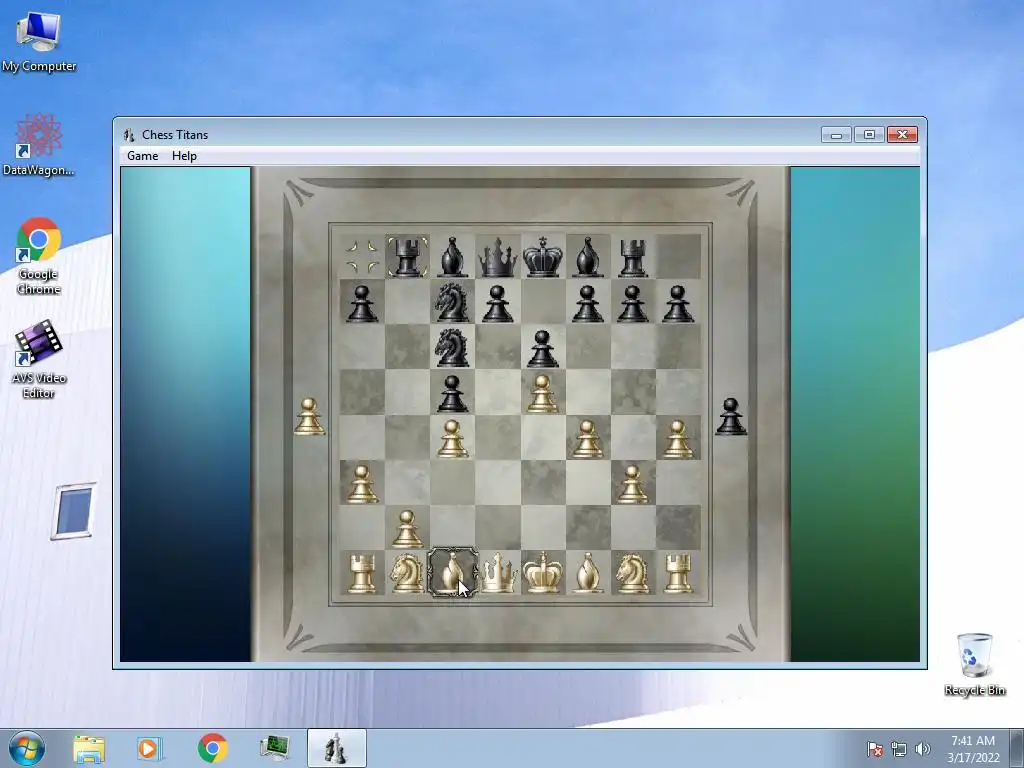Click the empty b7 square beside c7 knight
1024x768 pixels.
[x=408, y=302]
